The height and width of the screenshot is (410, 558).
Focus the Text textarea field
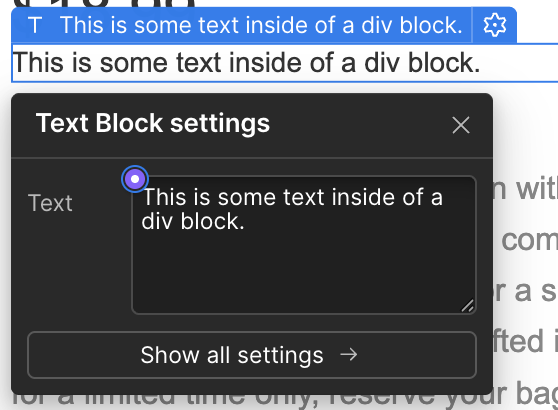coord(304,245)
